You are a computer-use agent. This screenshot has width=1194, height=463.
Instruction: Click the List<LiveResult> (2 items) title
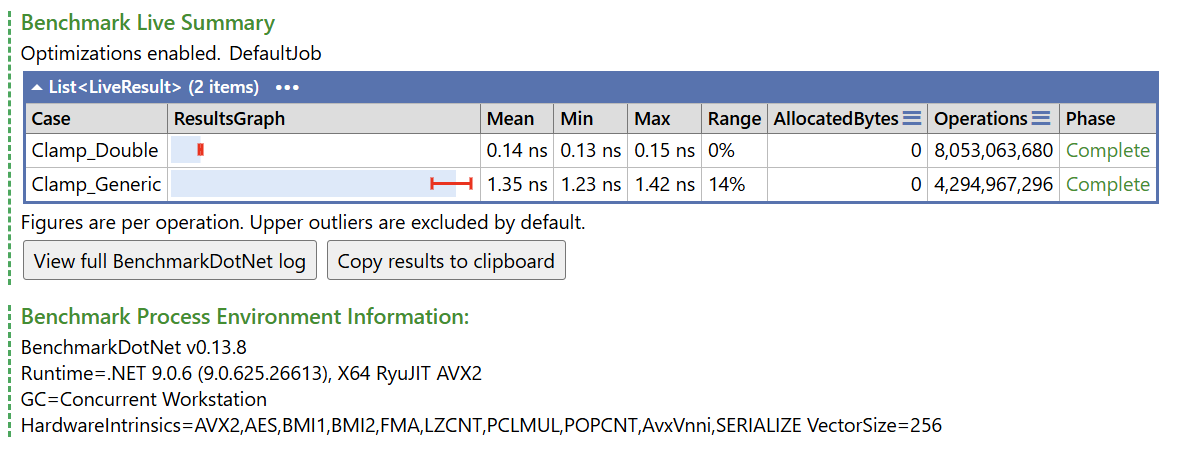[153, 87]
